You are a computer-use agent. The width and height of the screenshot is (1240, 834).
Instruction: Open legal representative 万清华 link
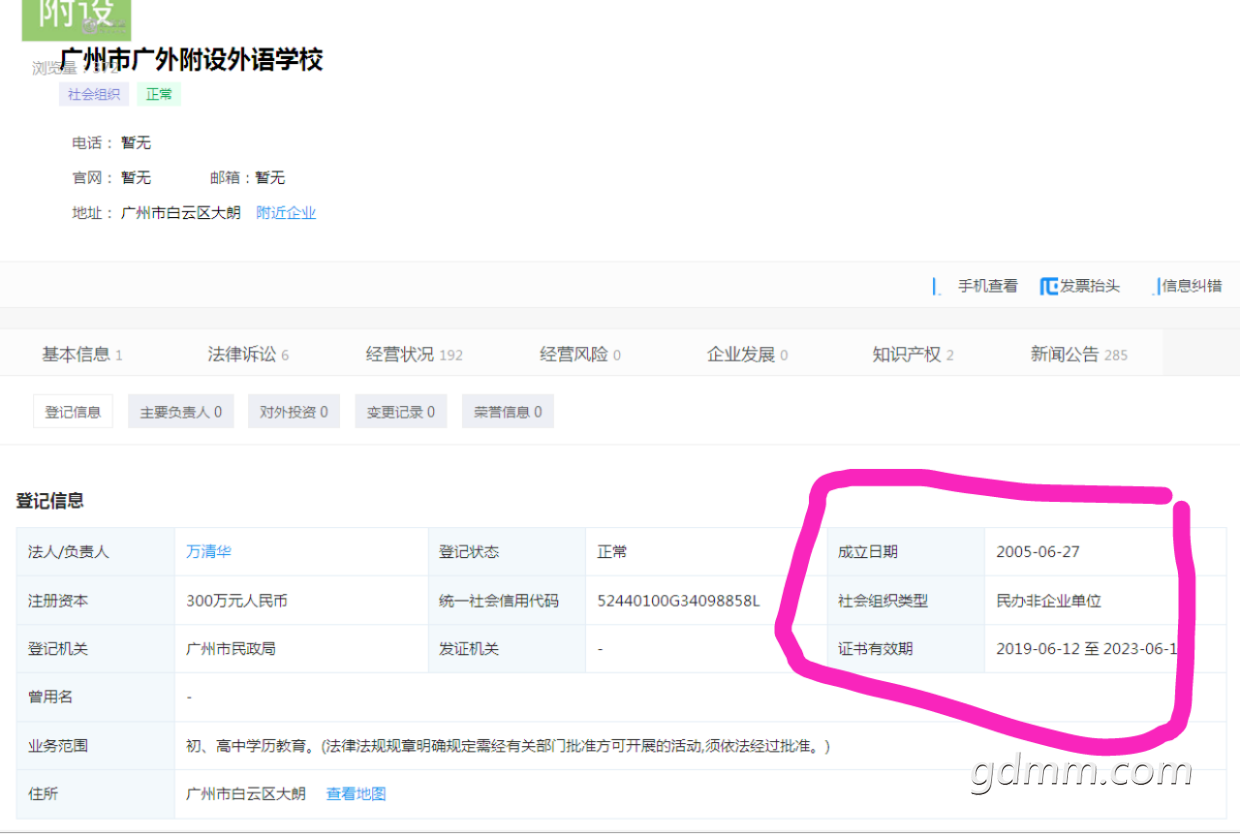pos(209,551)
